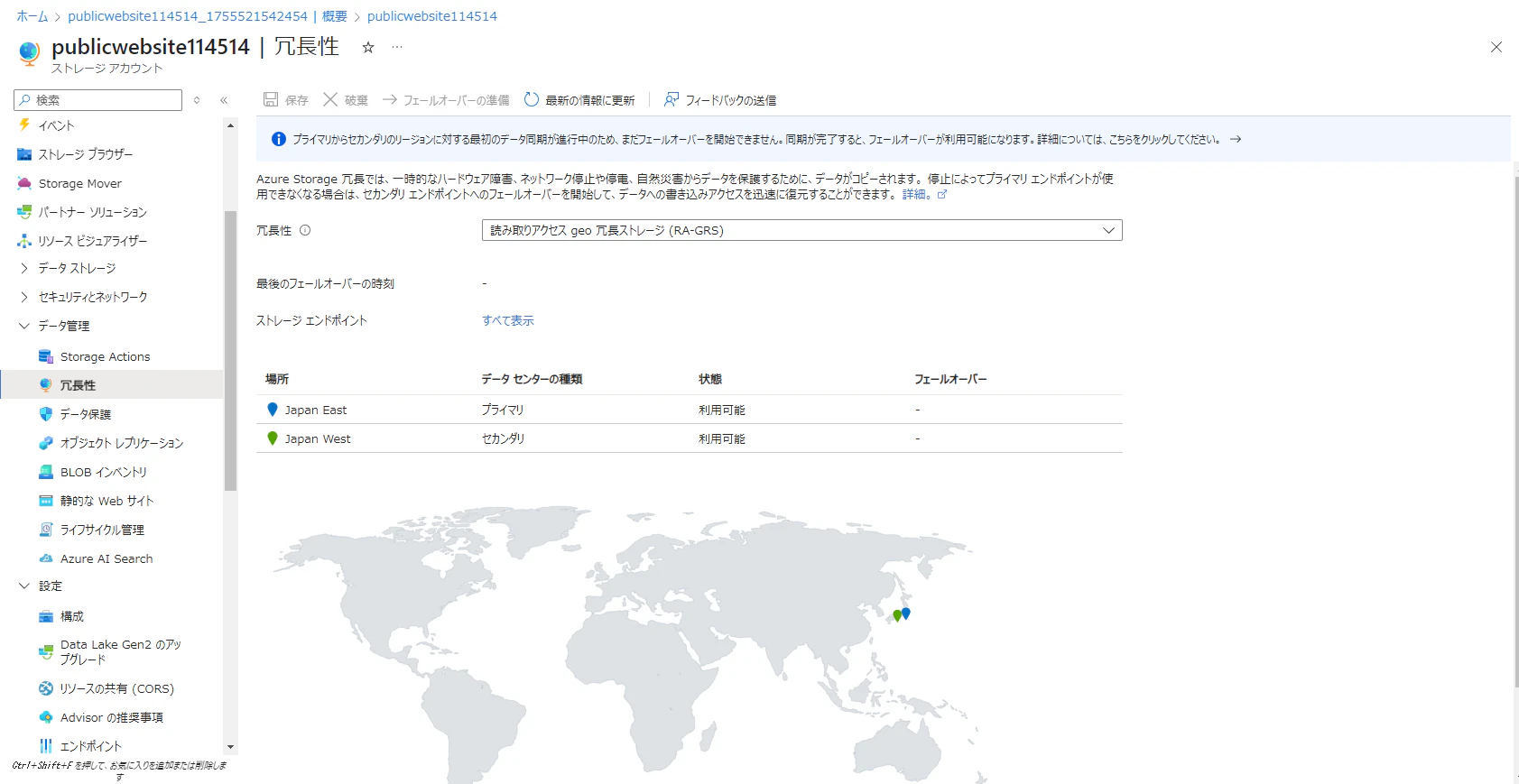Open the 冗長性 RA-GRS dropdown

tap(802, 230)
